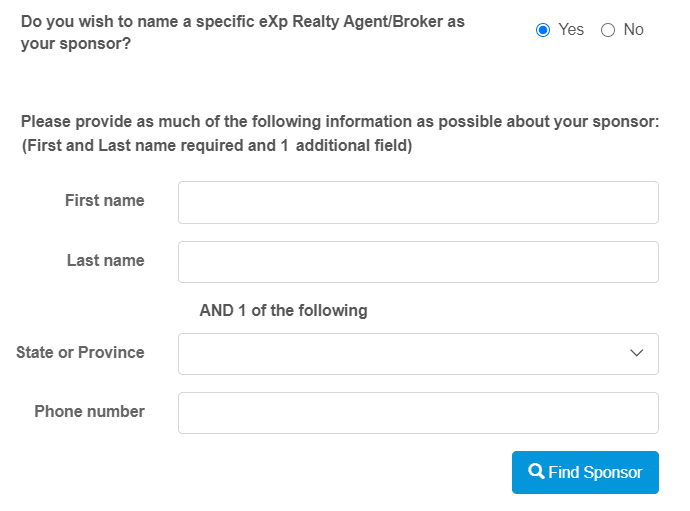
Task: Click "AND 1 of the following" text
Action: [283, 311]
